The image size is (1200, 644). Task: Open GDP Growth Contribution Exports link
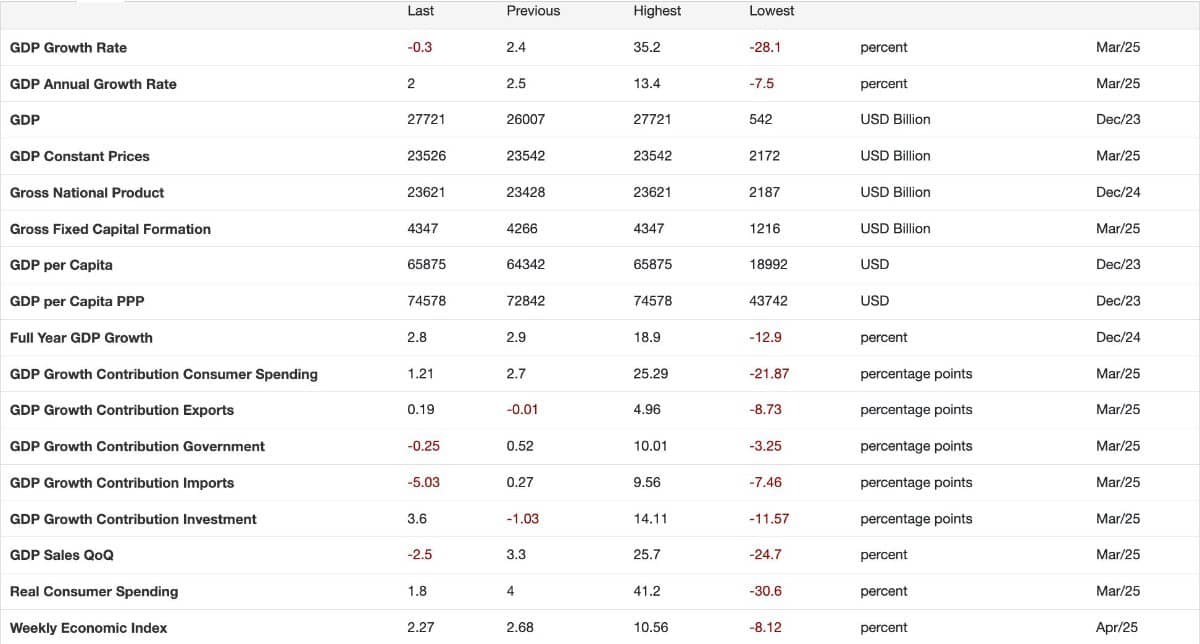pos(122,410)
